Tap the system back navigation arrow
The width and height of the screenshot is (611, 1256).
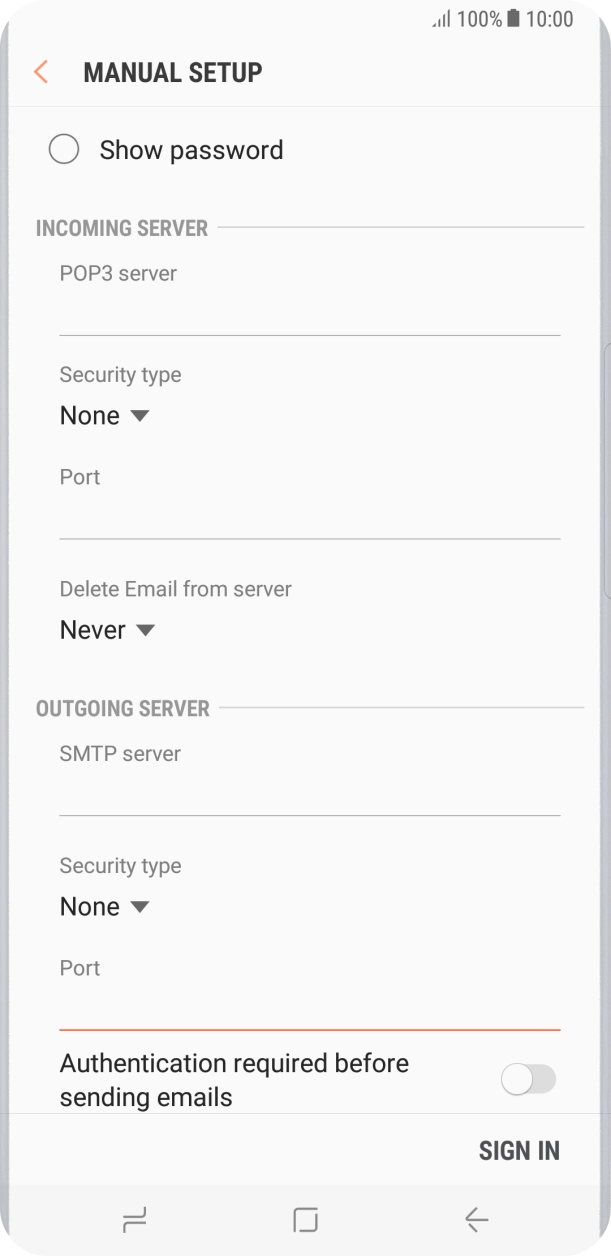pos(477,1219)
